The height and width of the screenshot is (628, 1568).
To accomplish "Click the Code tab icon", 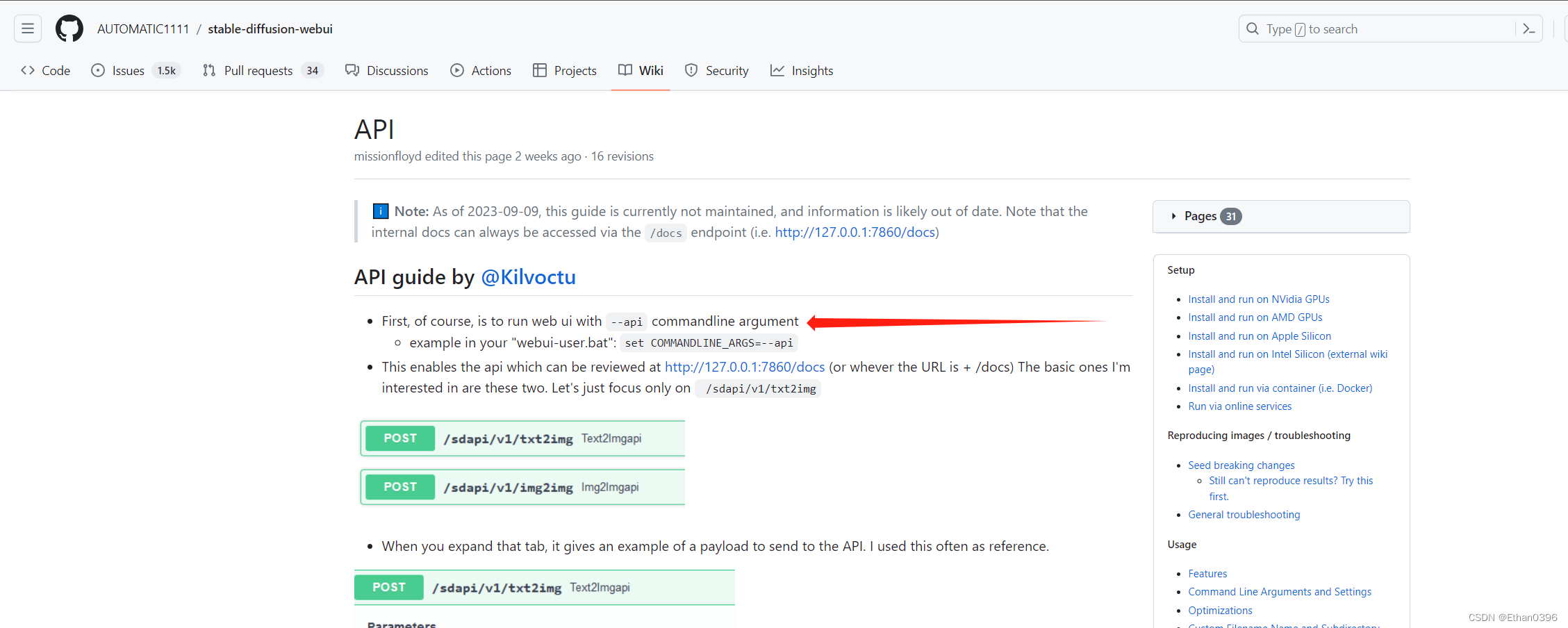I will tap(28, 70).
